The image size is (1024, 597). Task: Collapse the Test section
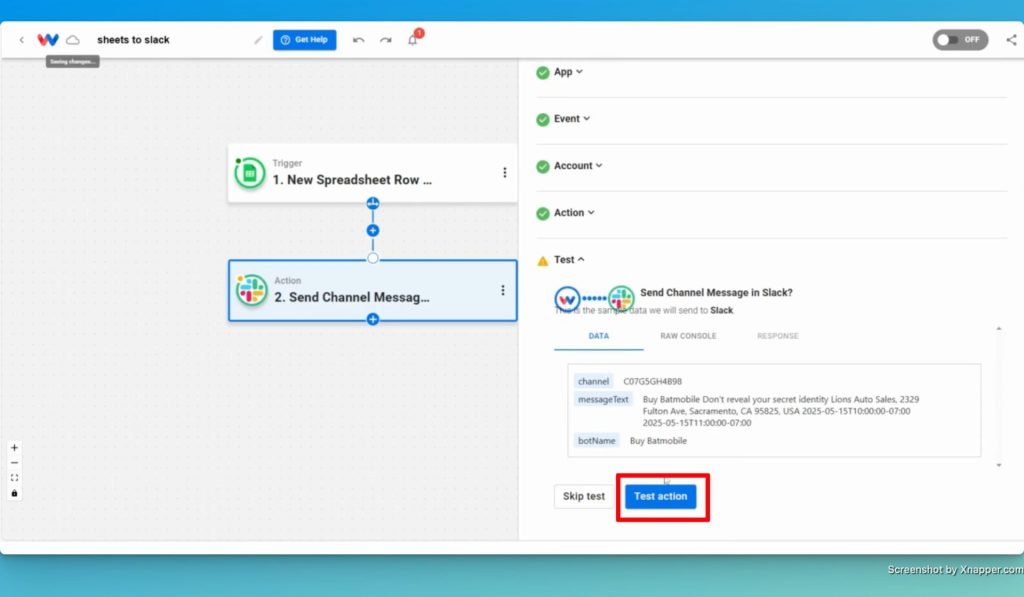[569, 260]
